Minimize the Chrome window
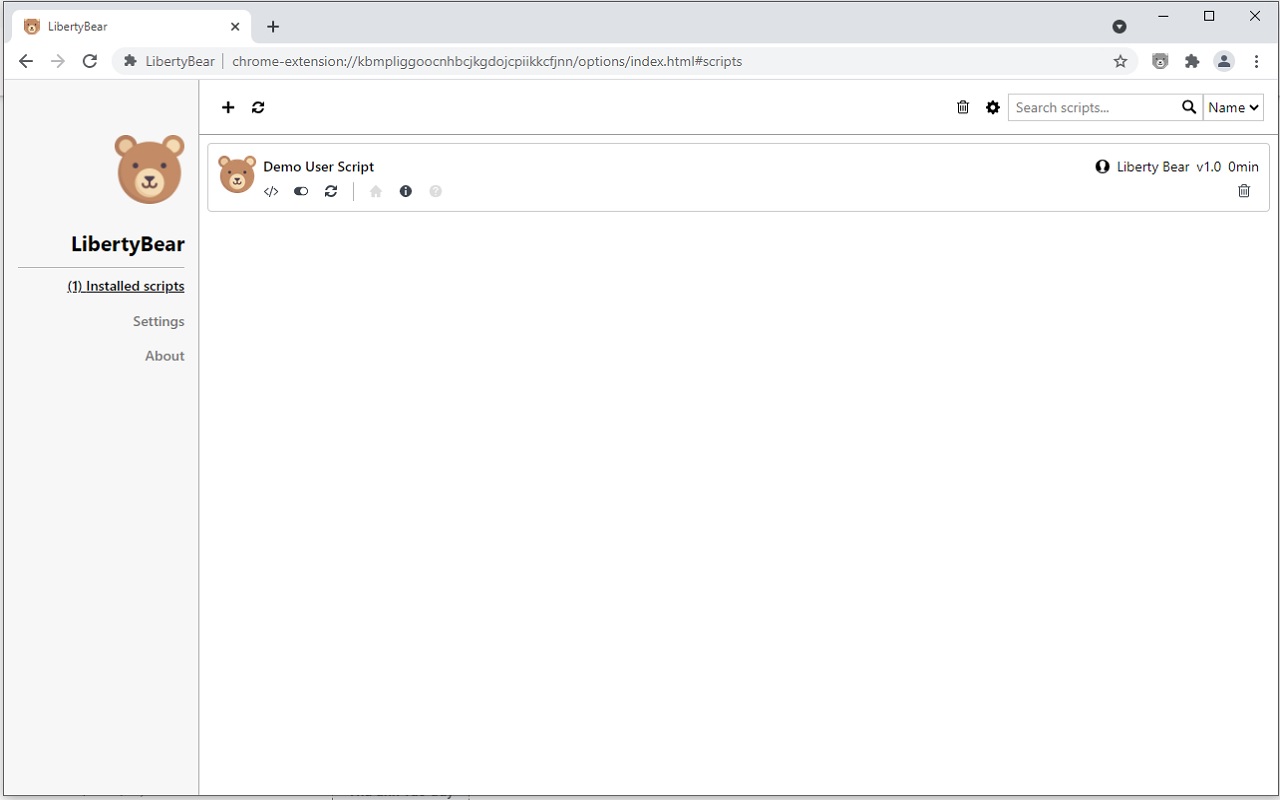This screenshot has width=1280, height=800. click(x=1164, y=16)
